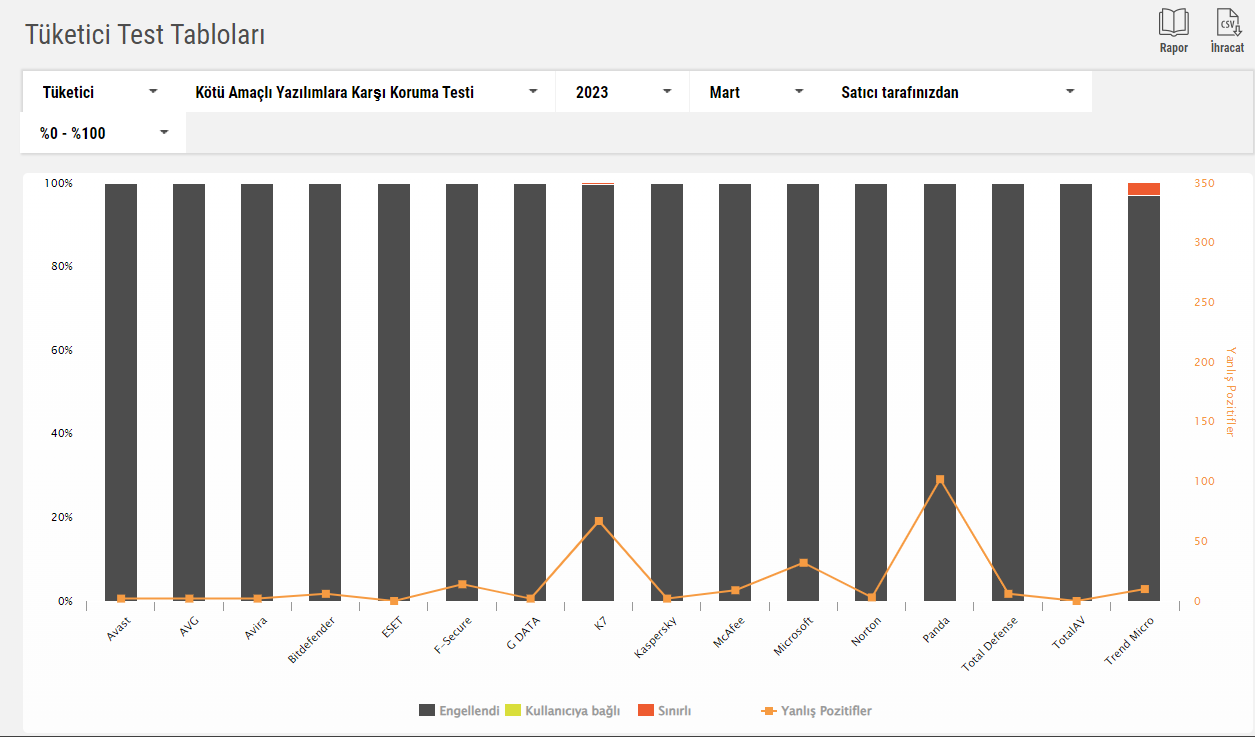Open the 2023 year dropdown

pos(623,92)
